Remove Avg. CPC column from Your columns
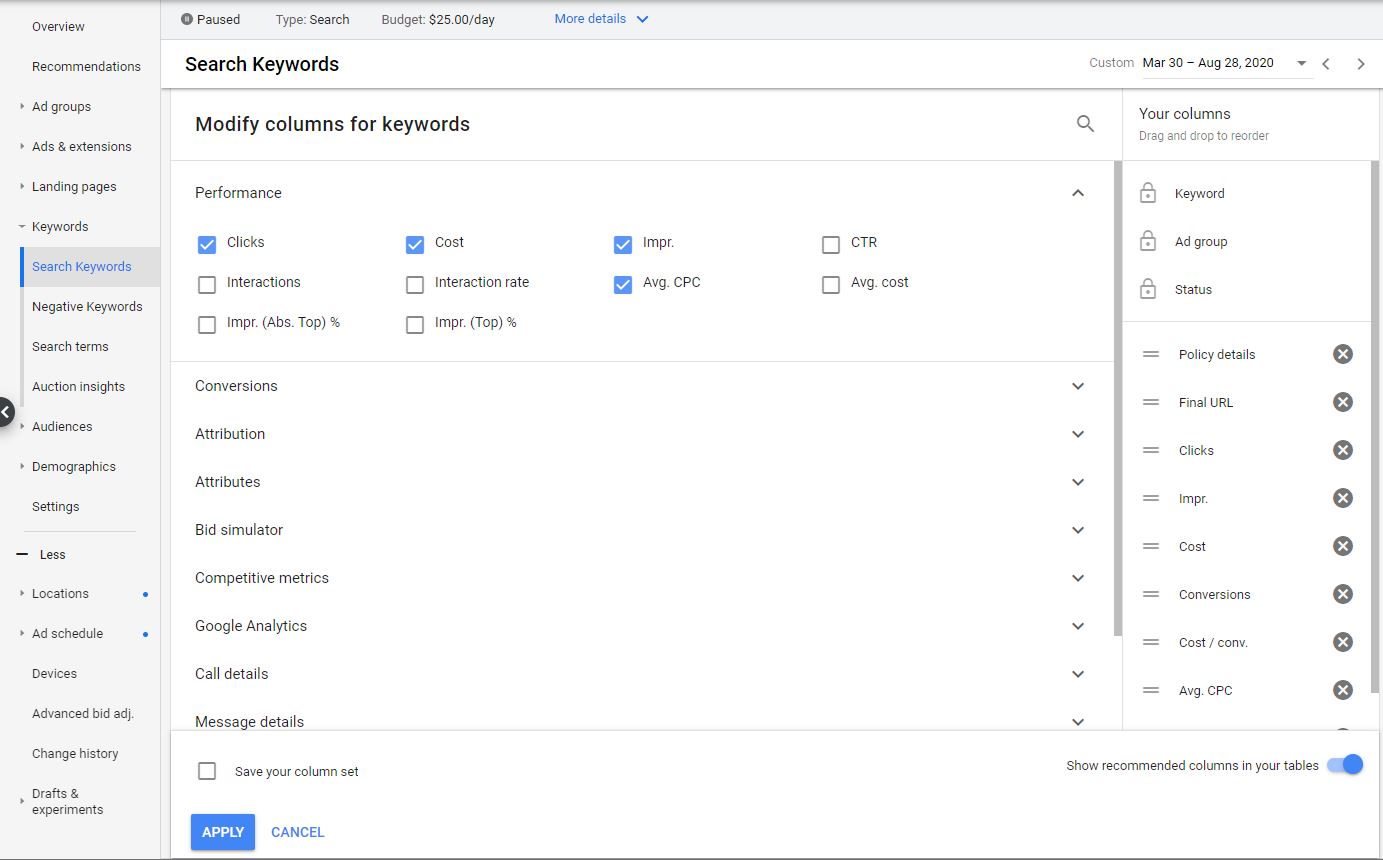The height and width of the screenshot is (860, 1383). coord(1343,690)
